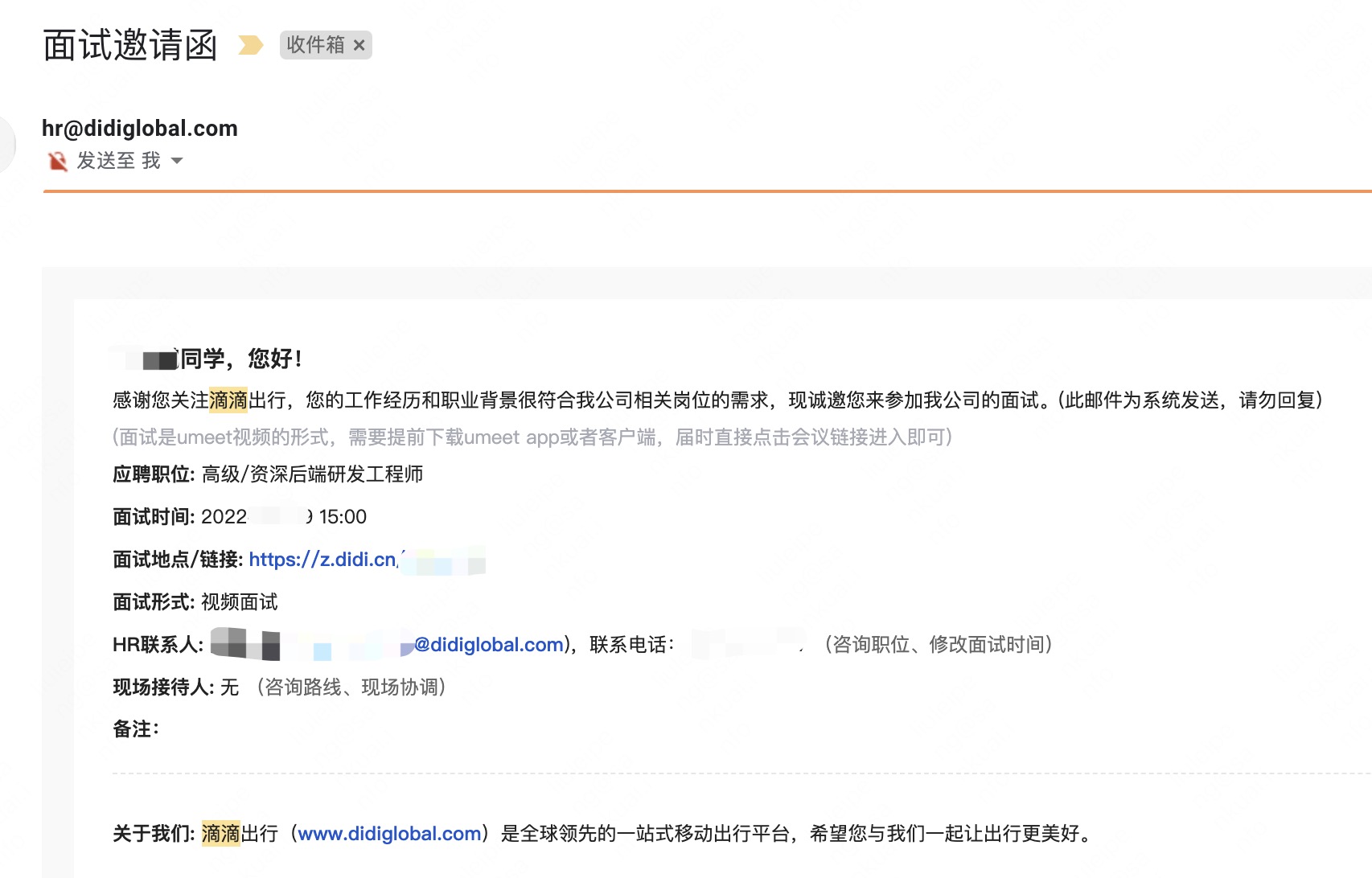
Task: Expand recipient details arrow next to 发送至 我
Action: (177, 161)
